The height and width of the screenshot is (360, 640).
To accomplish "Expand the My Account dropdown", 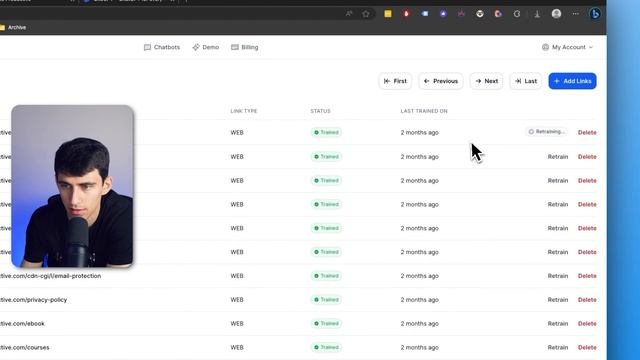I will (x=567, y=47).
